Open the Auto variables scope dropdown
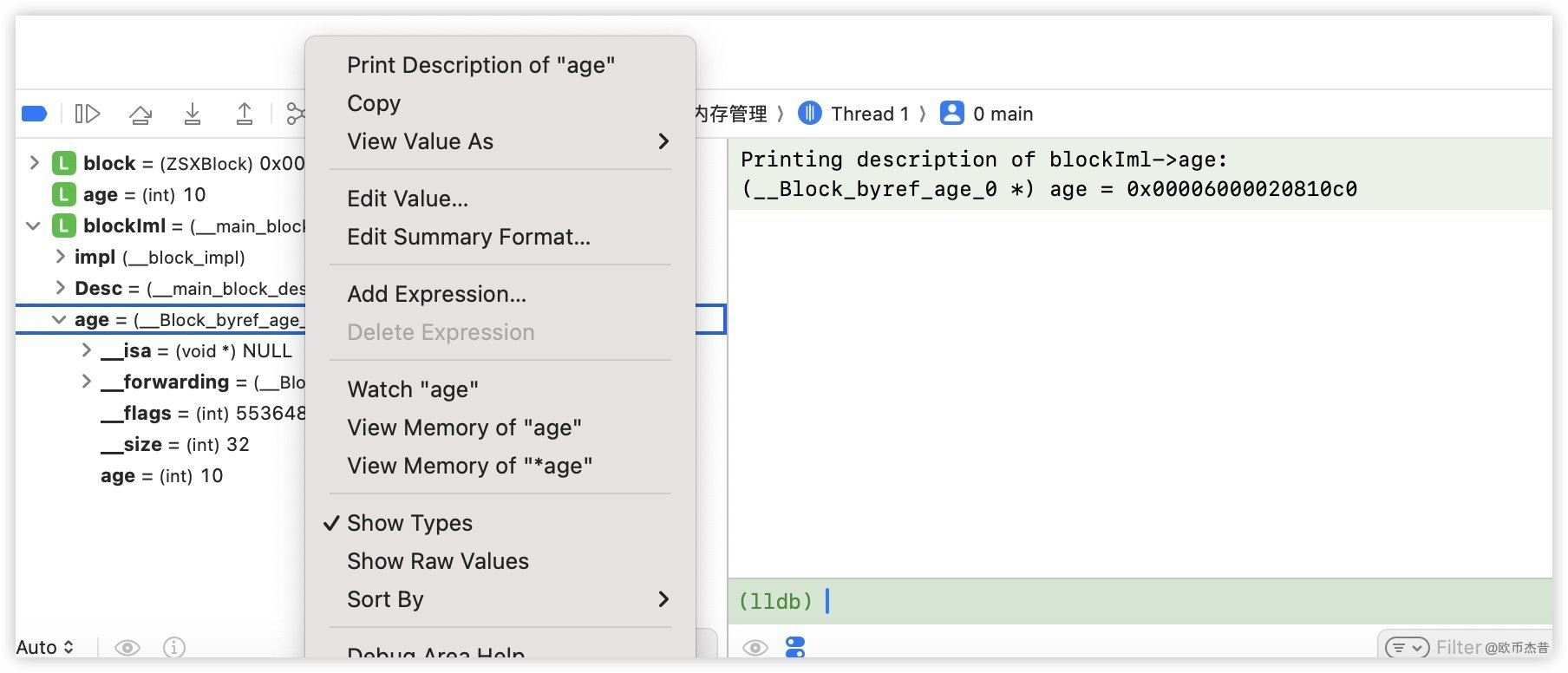This screenshot has width=1568, height=673. [x=45, y=647]
